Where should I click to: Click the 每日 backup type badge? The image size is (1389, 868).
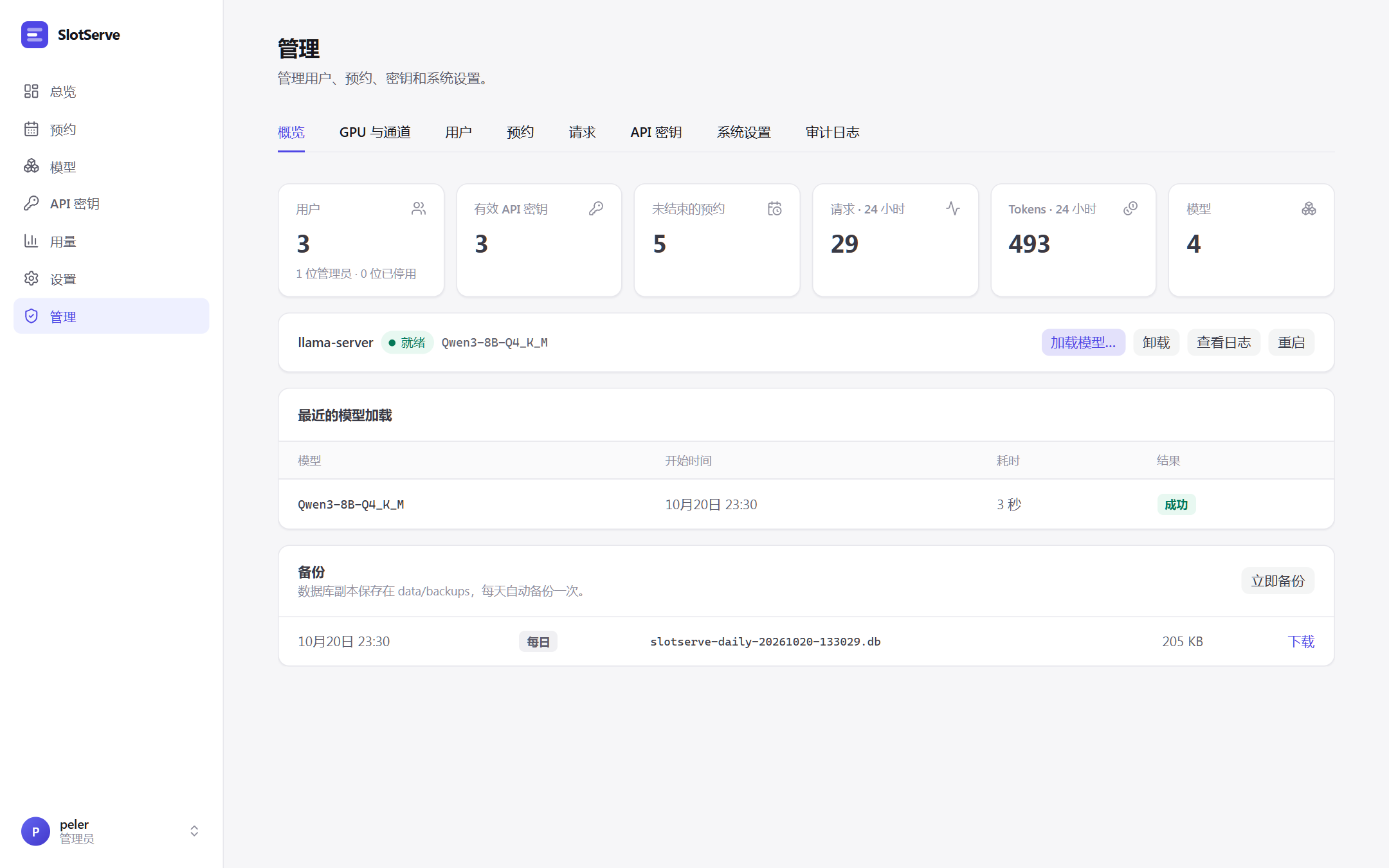pos(538,642)
